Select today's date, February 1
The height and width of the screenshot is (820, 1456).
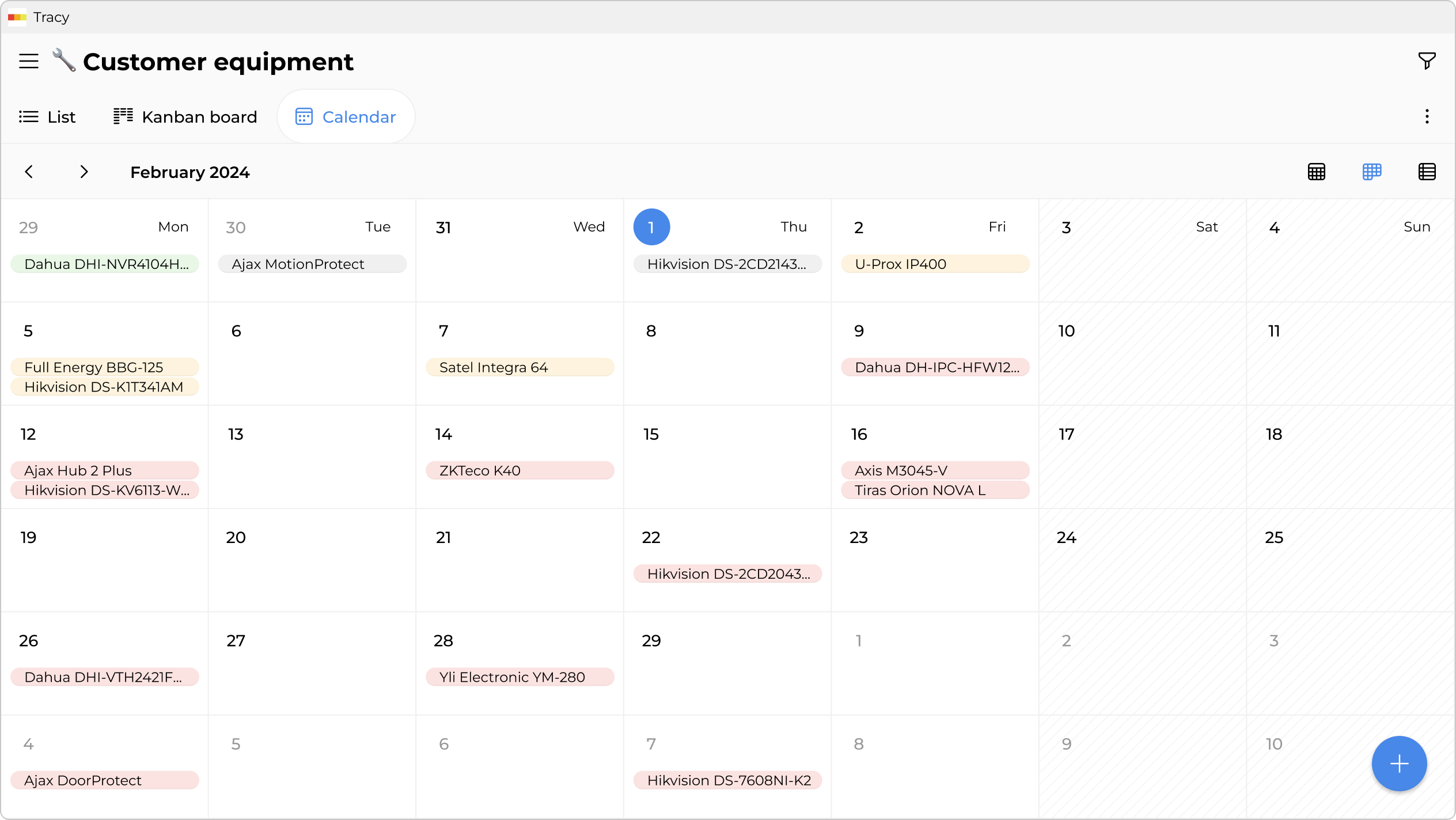651,226
